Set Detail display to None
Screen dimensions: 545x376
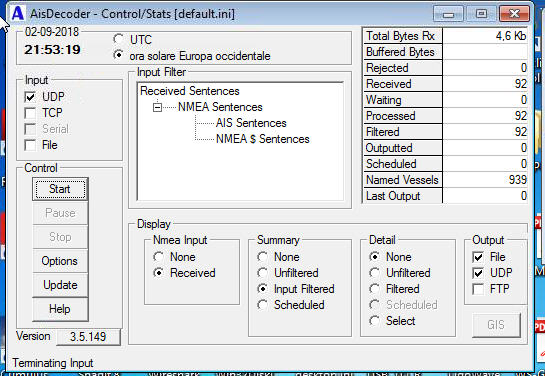point(374,257)
